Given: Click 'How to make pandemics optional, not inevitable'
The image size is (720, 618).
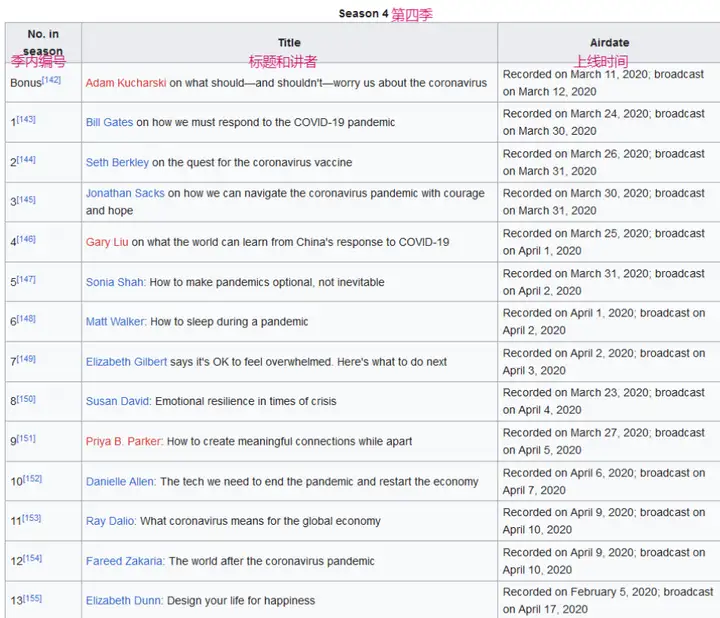Looking at the screenshot, I should pyautogui.click(x=267, y=282).
